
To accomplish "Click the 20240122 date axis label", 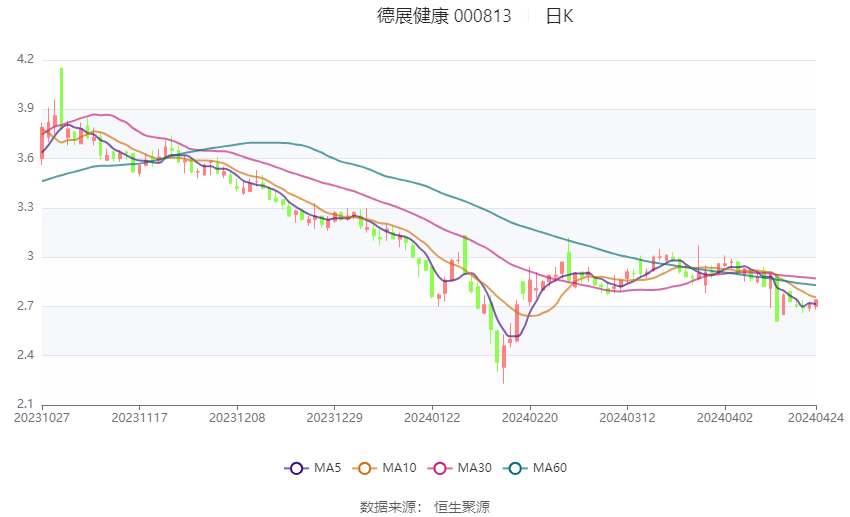I will pos(432,418).
